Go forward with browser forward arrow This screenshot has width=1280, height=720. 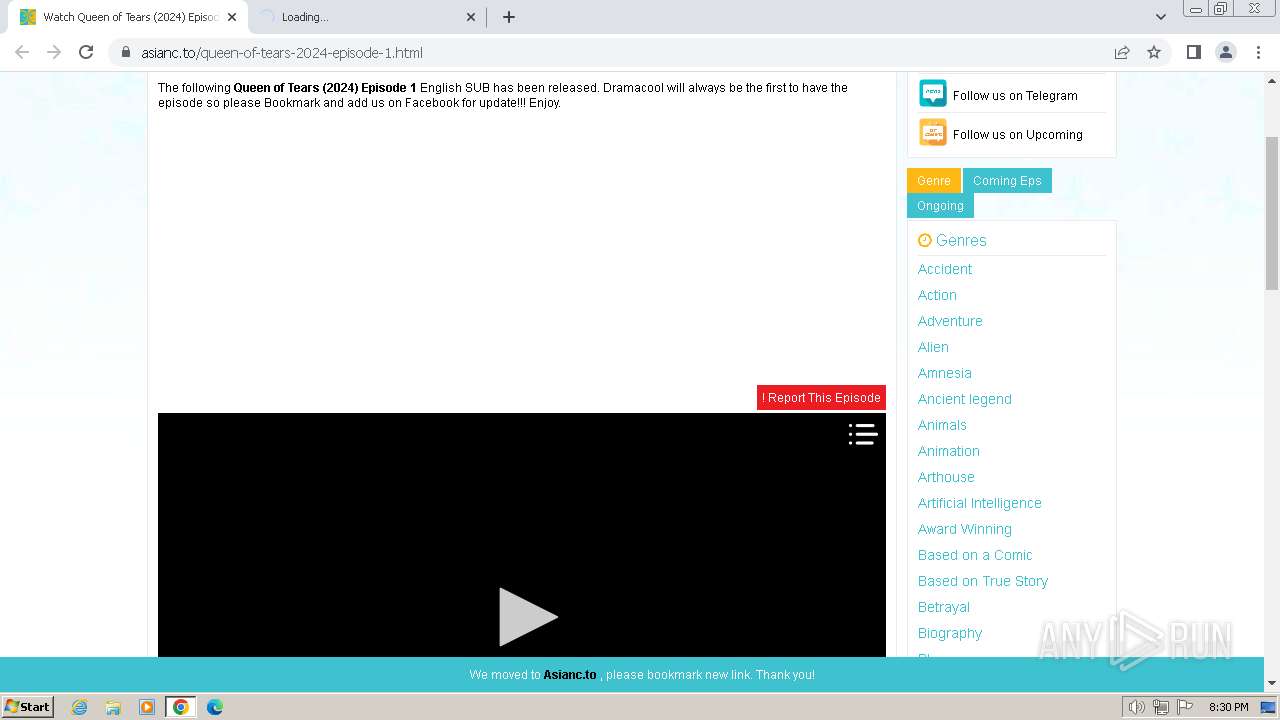click(x=54, y=52)
